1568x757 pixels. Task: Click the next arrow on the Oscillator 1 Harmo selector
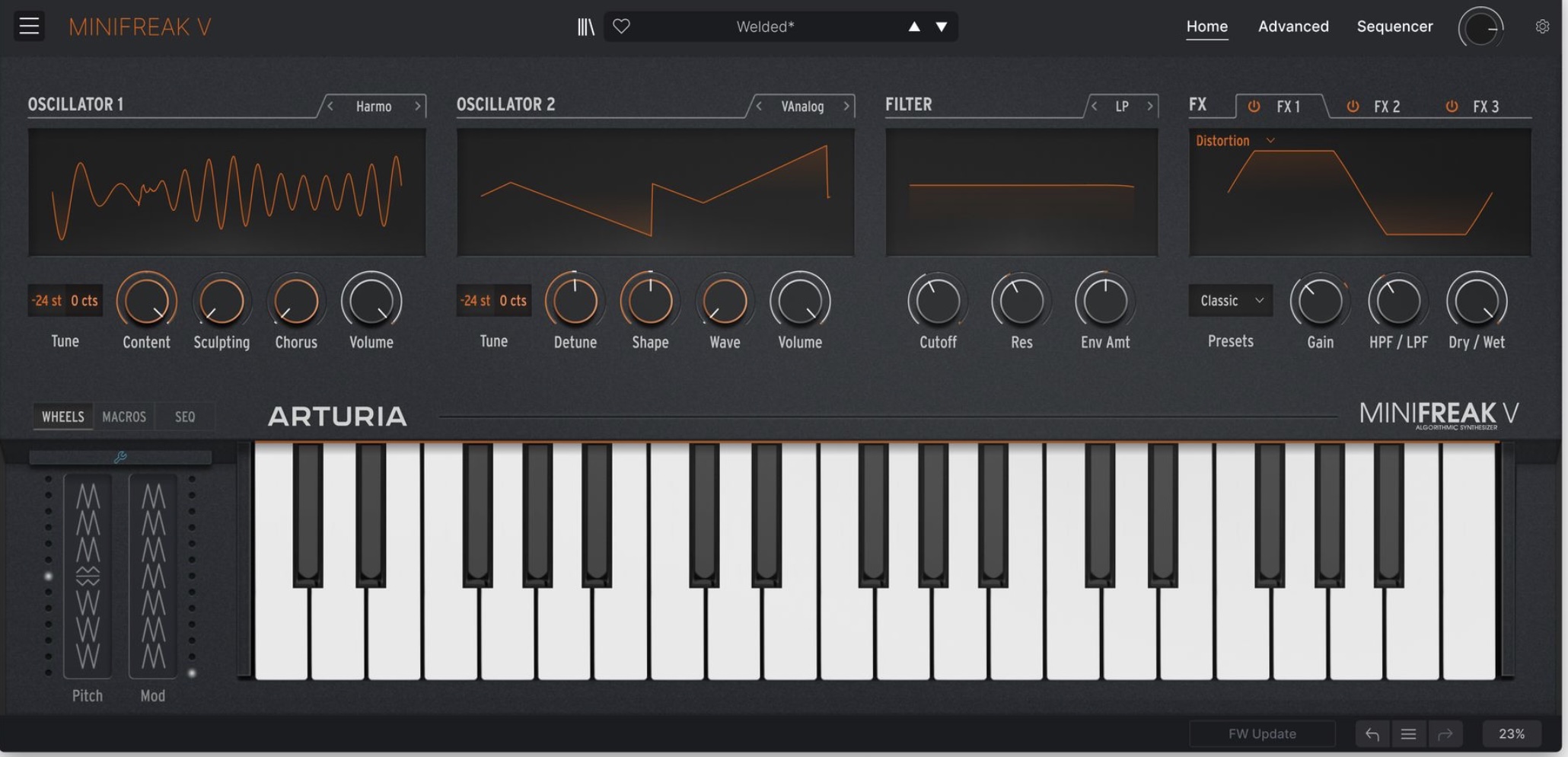(x=417, y=106)
